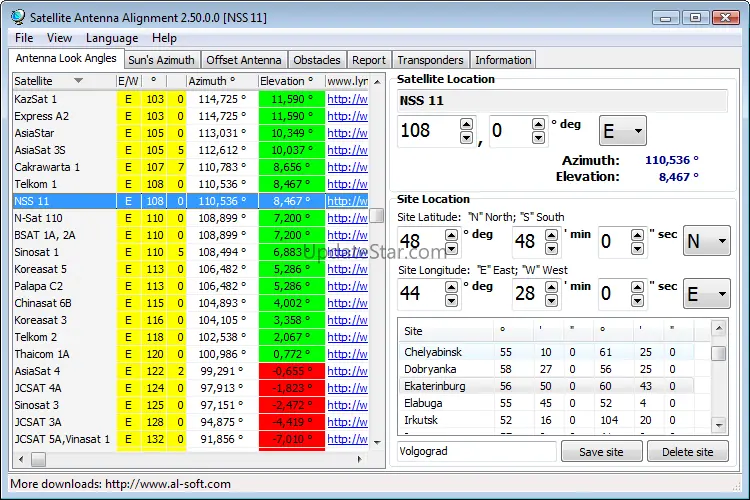Increase satellite longitude degrees spinner up arrow
This screenshot has height=500, width=750.
pos(466,124)
